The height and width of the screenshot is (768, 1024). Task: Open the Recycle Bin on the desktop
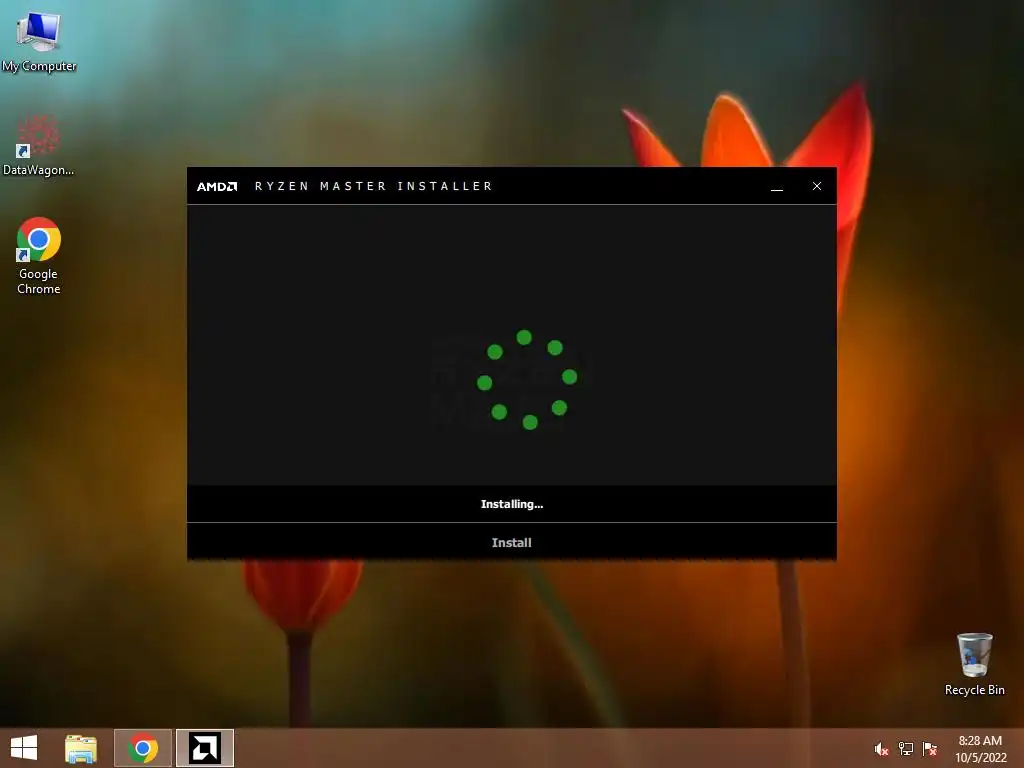(974, 664)
